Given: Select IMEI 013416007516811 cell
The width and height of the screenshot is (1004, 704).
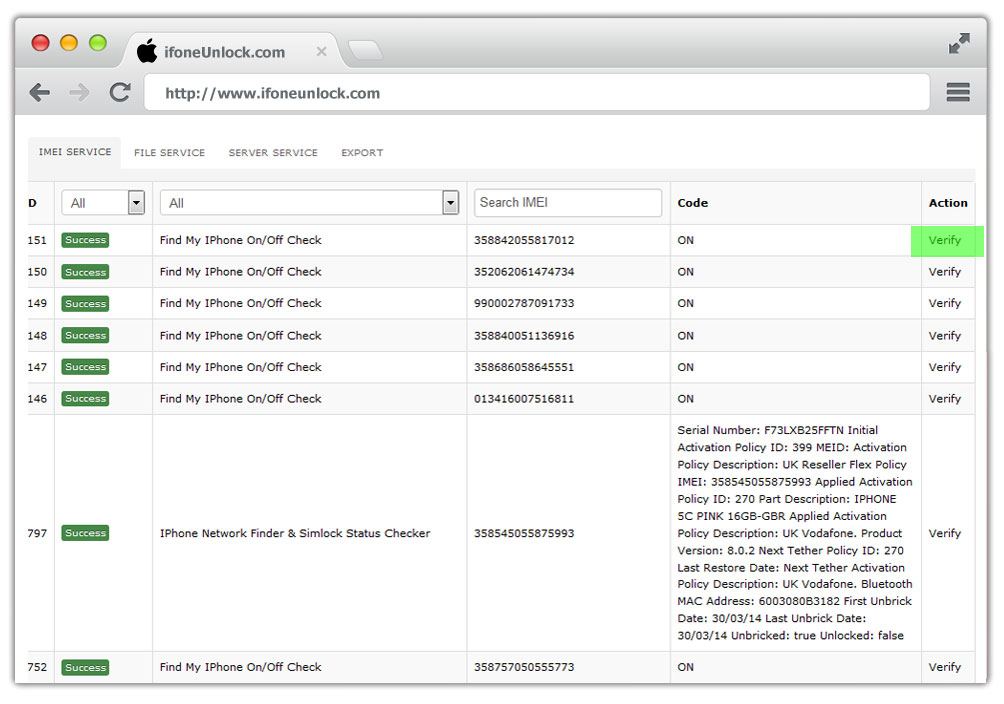Looking at the screenshot, I should pos(524,398).
